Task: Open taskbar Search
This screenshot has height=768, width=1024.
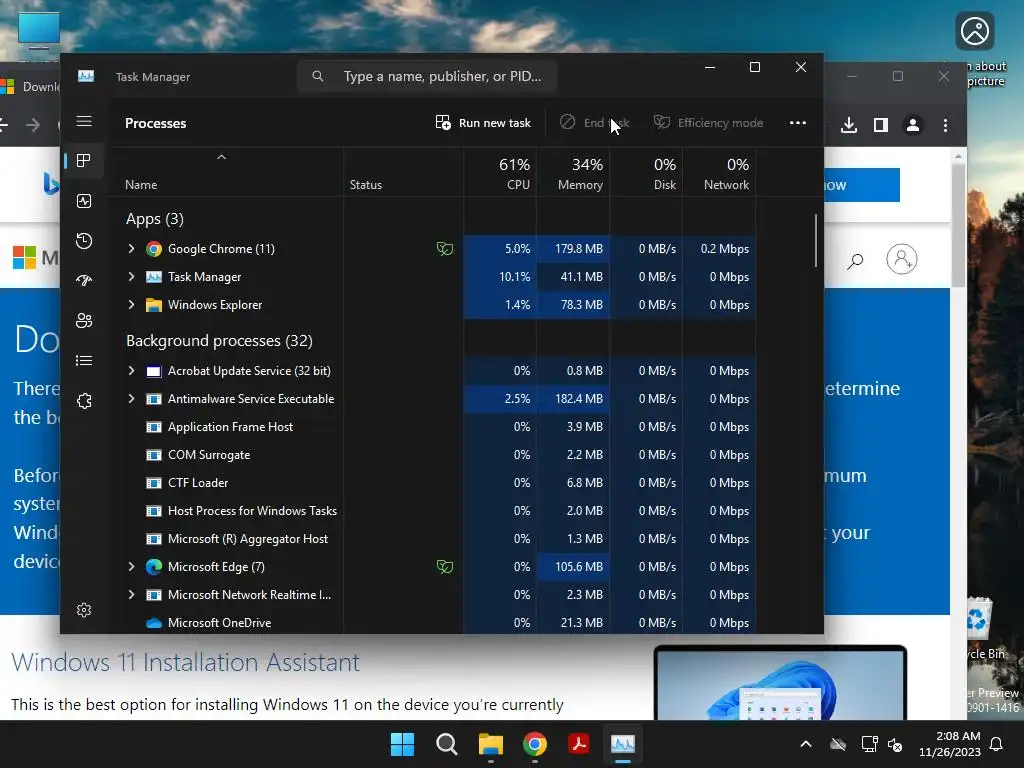Action: point(447,744)
